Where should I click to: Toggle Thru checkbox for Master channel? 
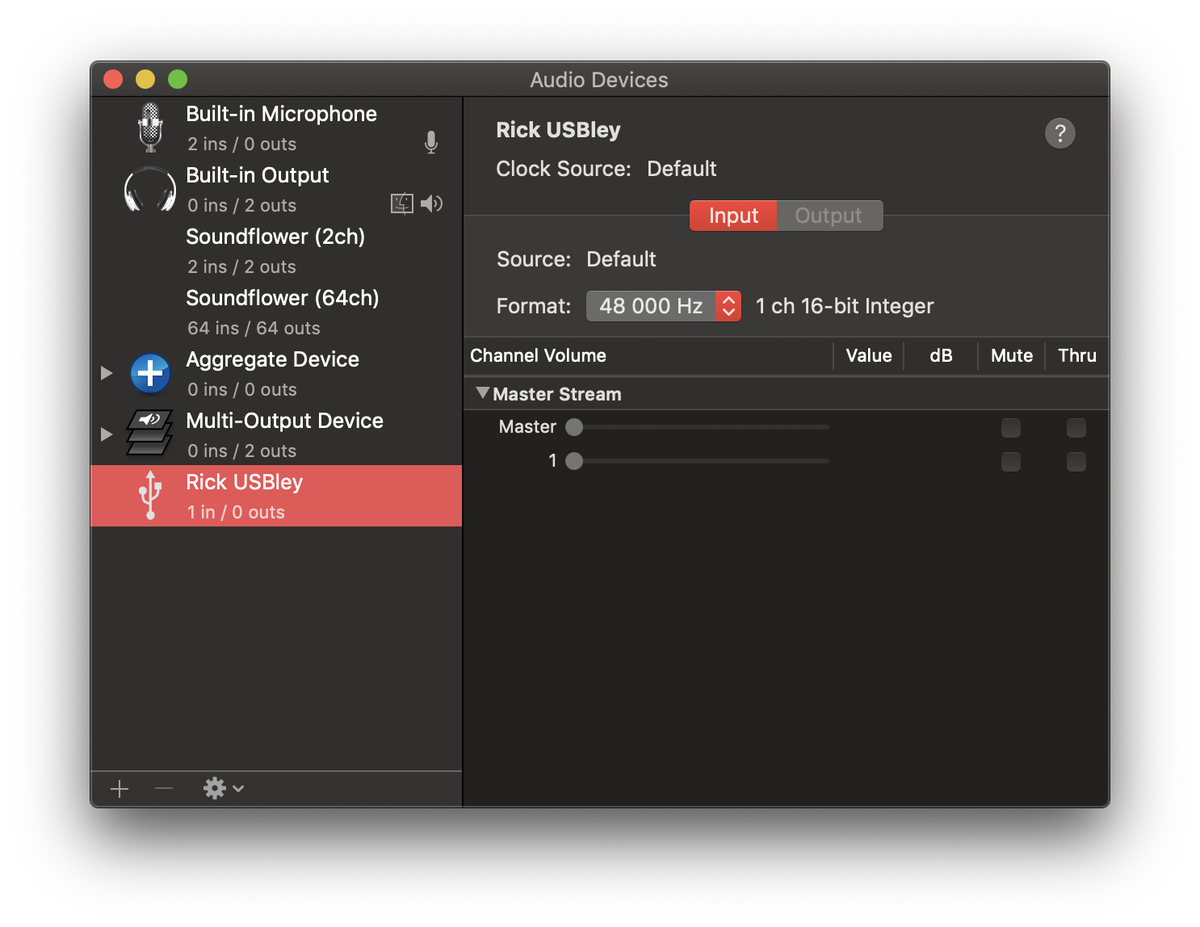pos(1076,428)
